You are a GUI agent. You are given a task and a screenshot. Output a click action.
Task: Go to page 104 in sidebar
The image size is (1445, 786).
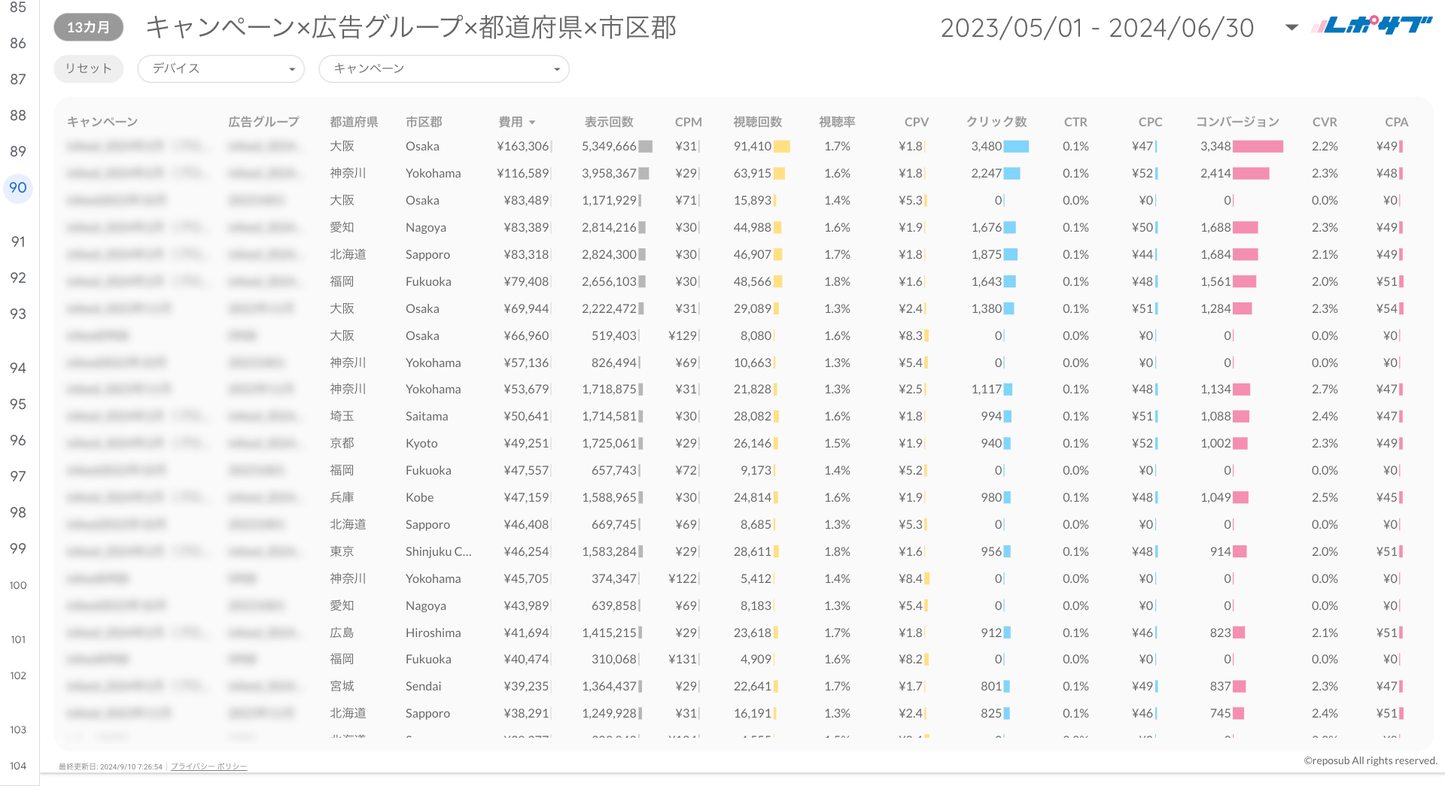[18, 765]
